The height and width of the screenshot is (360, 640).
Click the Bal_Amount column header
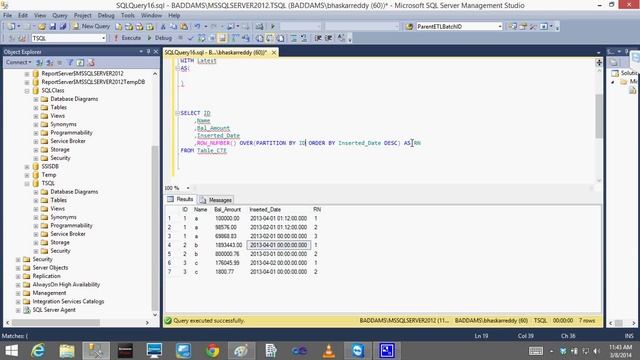click(x=227, y=209)
